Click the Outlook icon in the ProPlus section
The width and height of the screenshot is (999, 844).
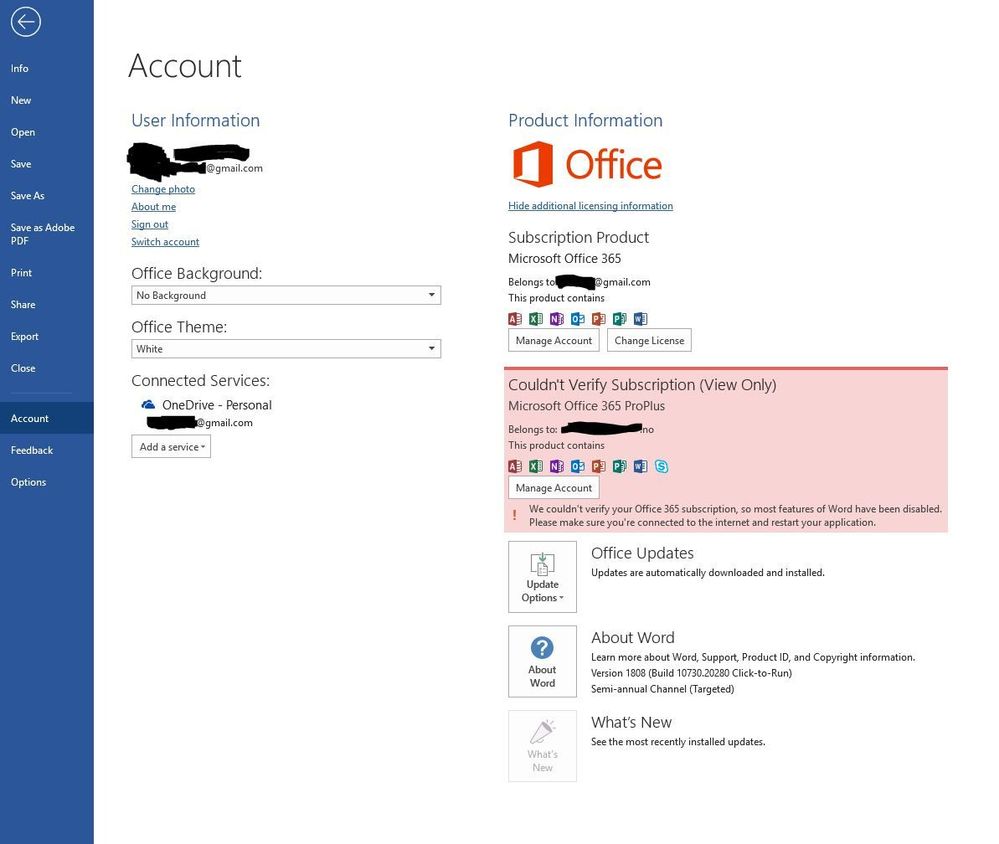pos(578,466)
